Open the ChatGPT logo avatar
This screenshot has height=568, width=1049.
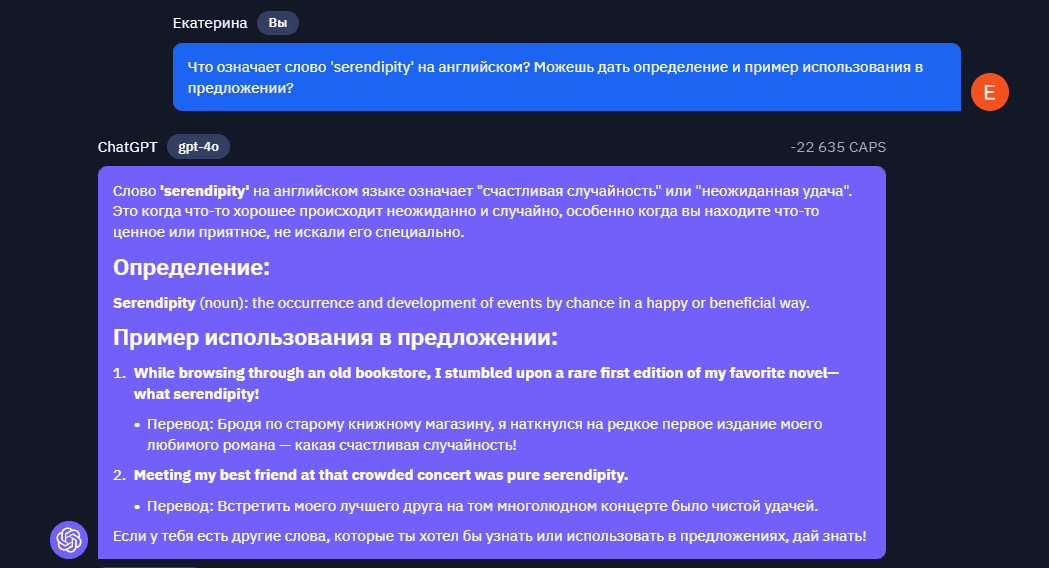point(69,539)
